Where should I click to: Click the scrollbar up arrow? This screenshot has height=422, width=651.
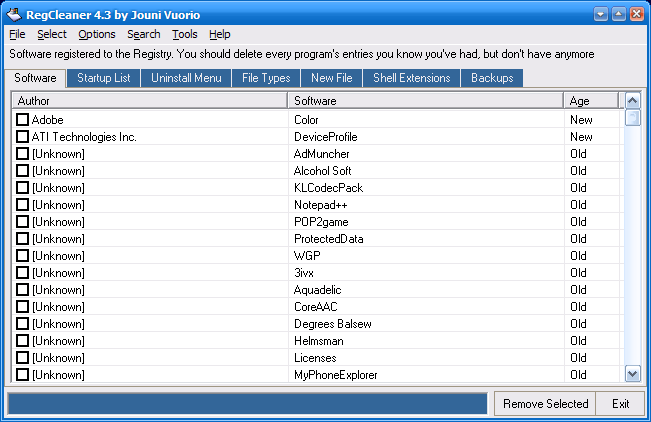click(x=633, y=101)
